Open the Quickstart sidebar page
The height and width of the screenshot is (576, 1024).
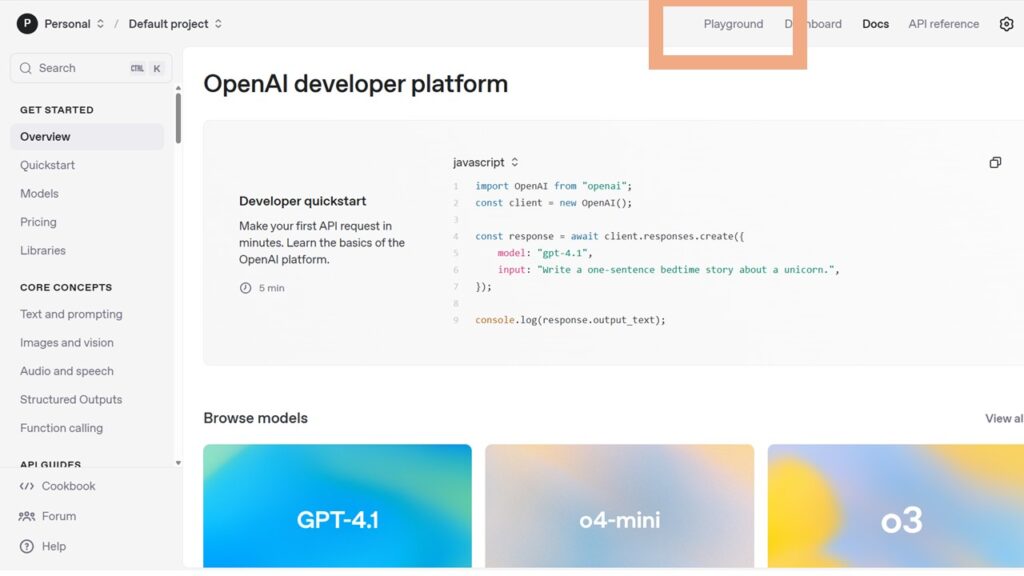47,165
